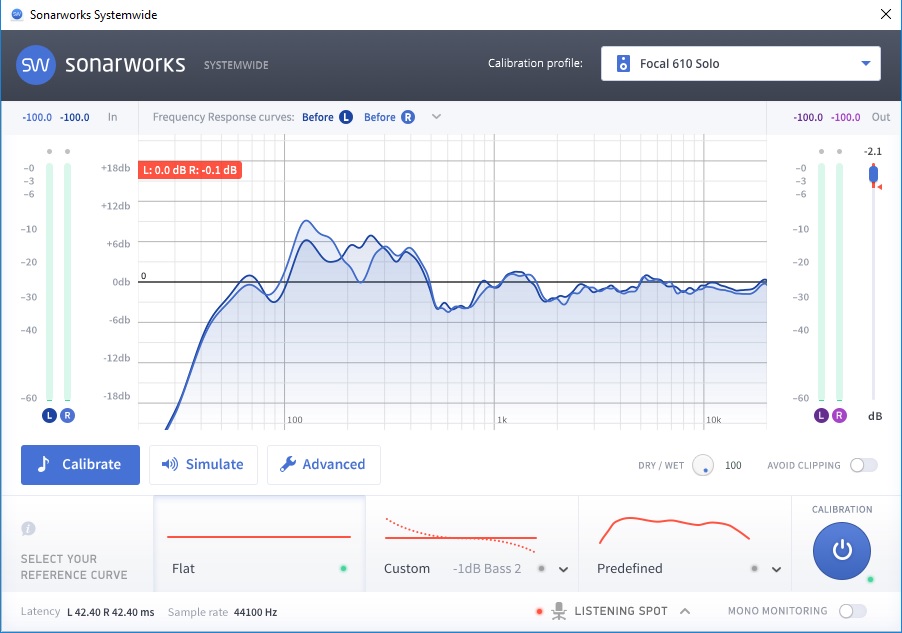Expand the Predefined curve options

(x=776, y=569)
